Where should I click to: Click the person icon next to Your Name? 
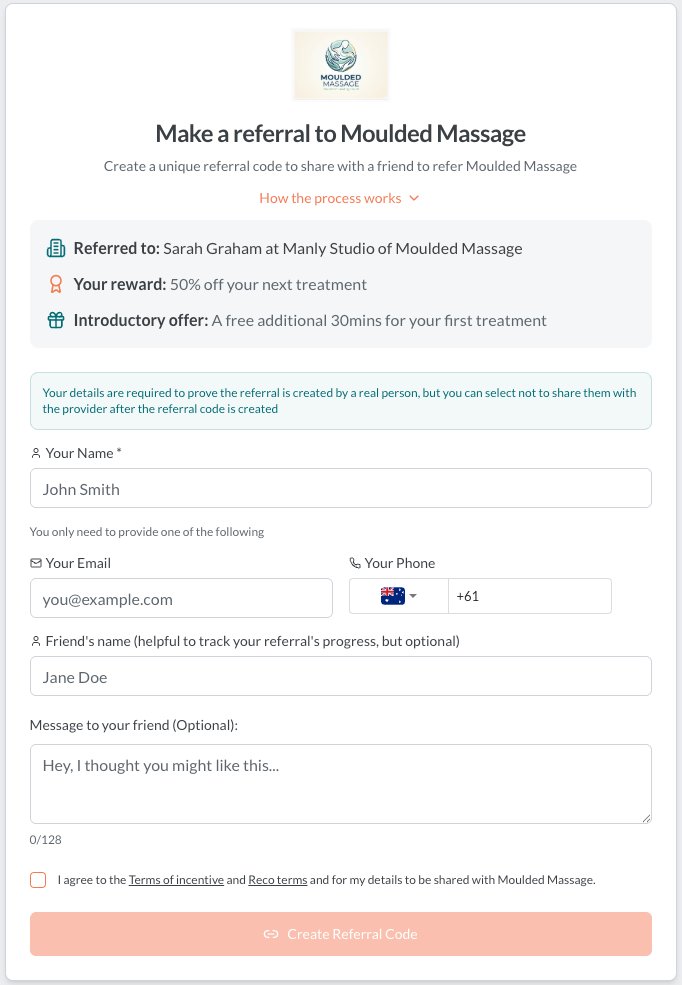[36, 453]
